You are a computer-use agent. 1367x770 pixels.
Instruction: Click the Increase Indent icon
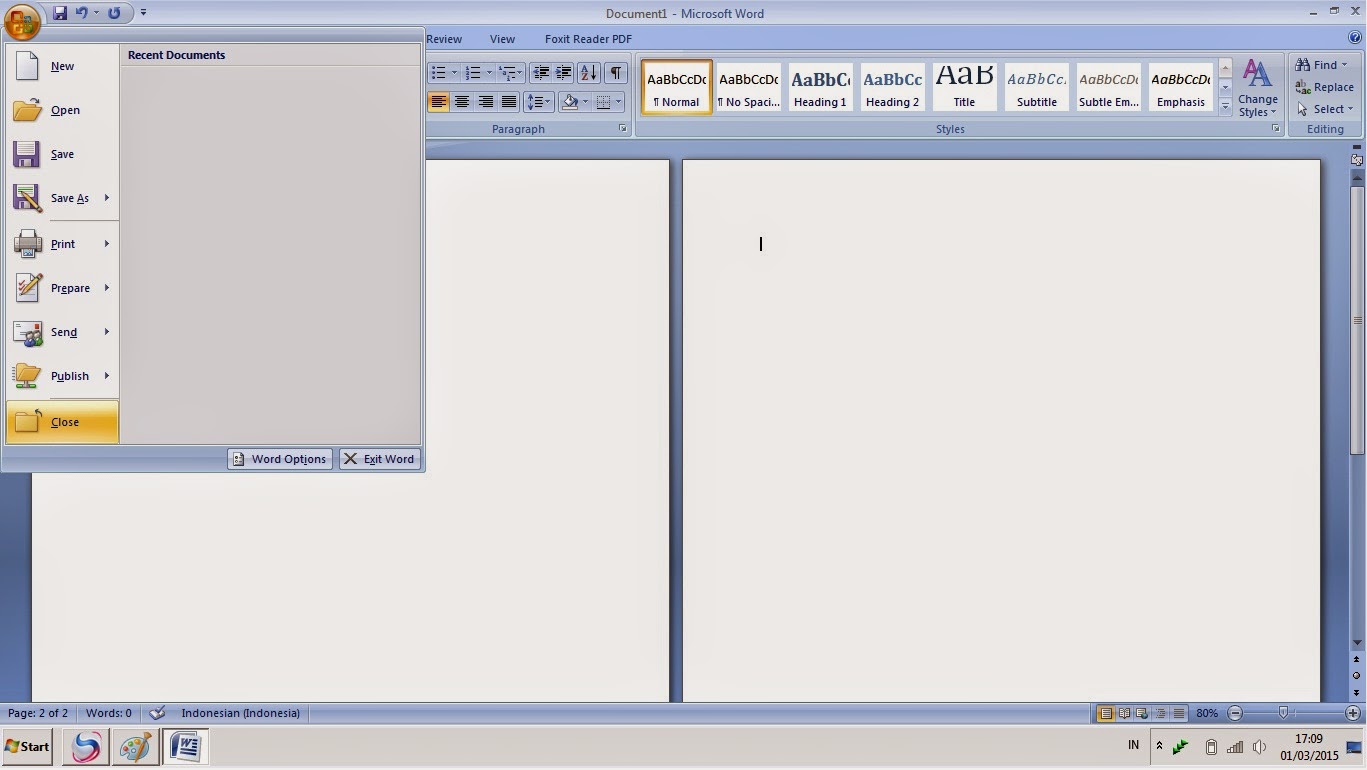[x=562, y=71]
